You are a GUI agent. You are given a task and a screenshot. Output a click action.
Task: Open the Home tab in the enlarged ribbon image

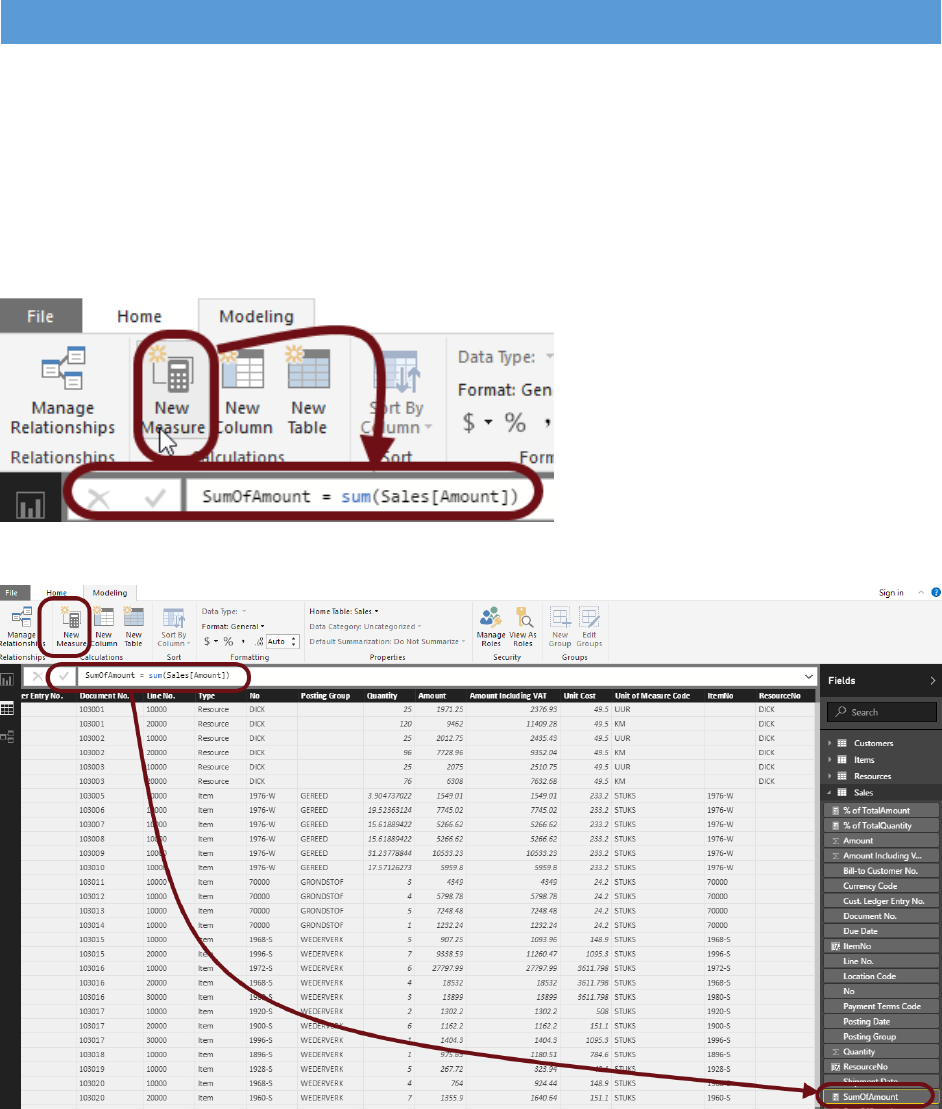pos(139,316)
